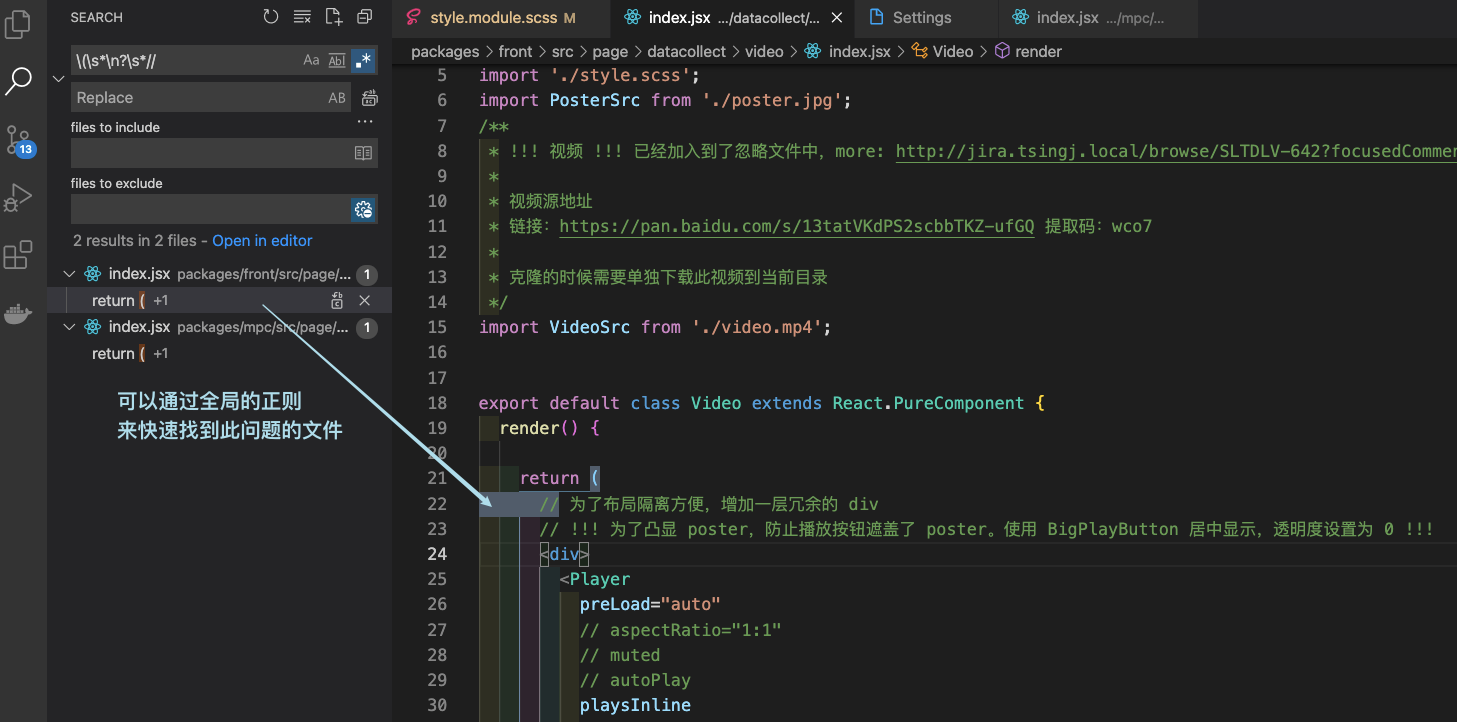Screen dimensions: 1457x722
Task: Click 'return (' code on line 21
Action: pos(559,478)
